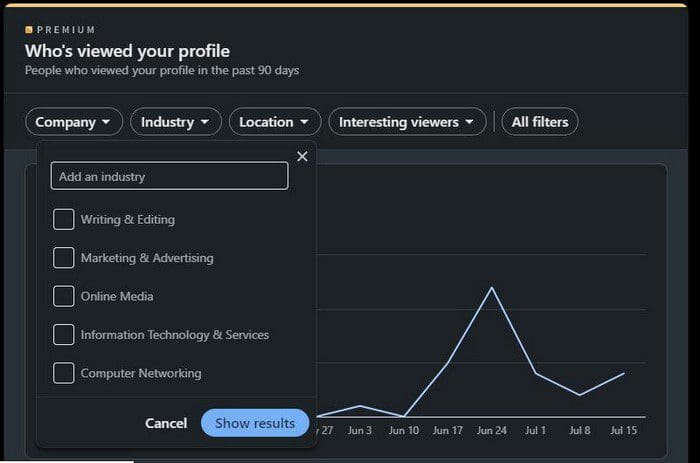Click the Jul 15 chart data point

[623, 373]
